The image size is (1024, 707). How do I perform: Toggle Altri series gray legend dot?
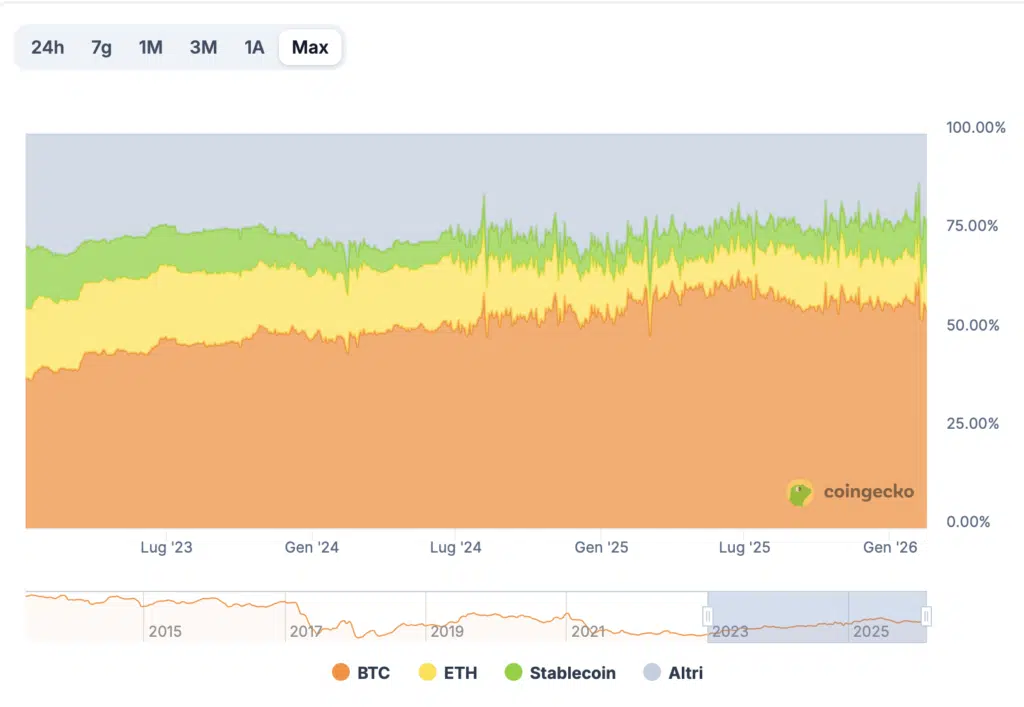[654, 673]
